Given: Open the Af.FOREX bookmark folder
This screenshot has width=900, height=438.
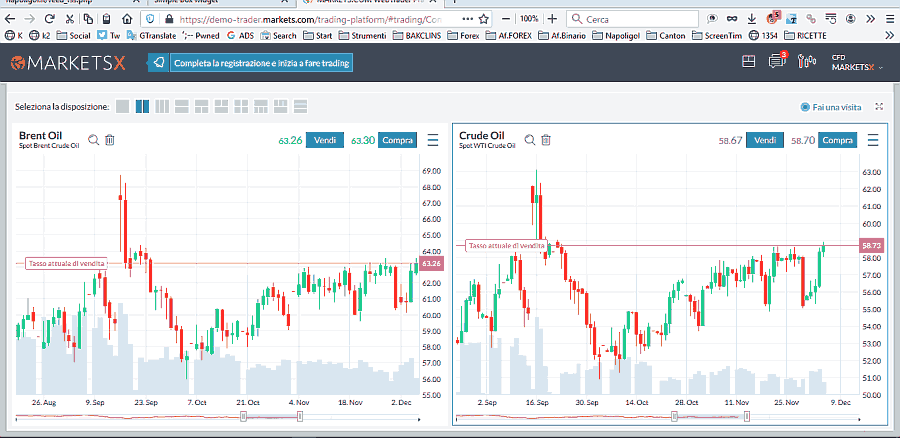Looking at the screenshot, I should (510, 35).
